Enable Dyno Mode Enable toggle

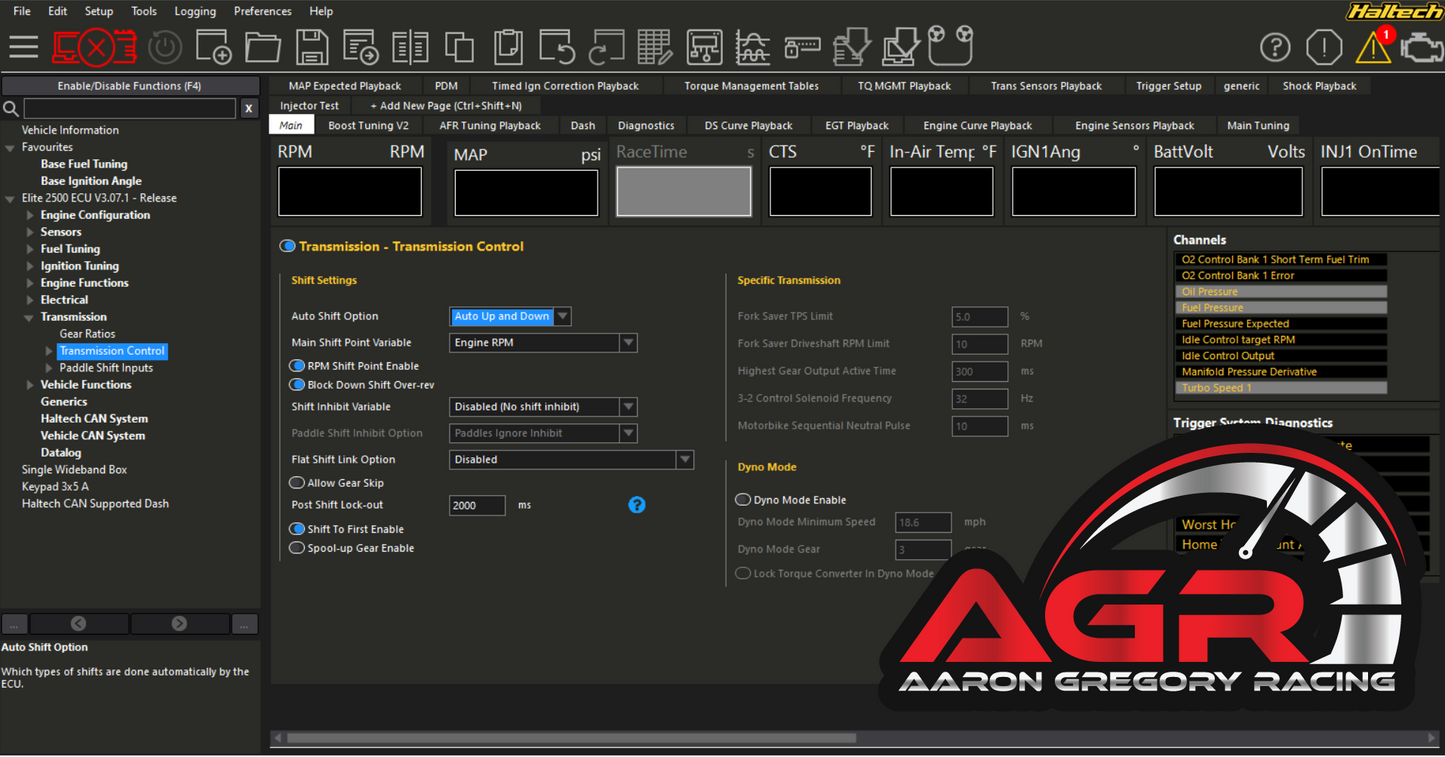click(x=743, y=499)
